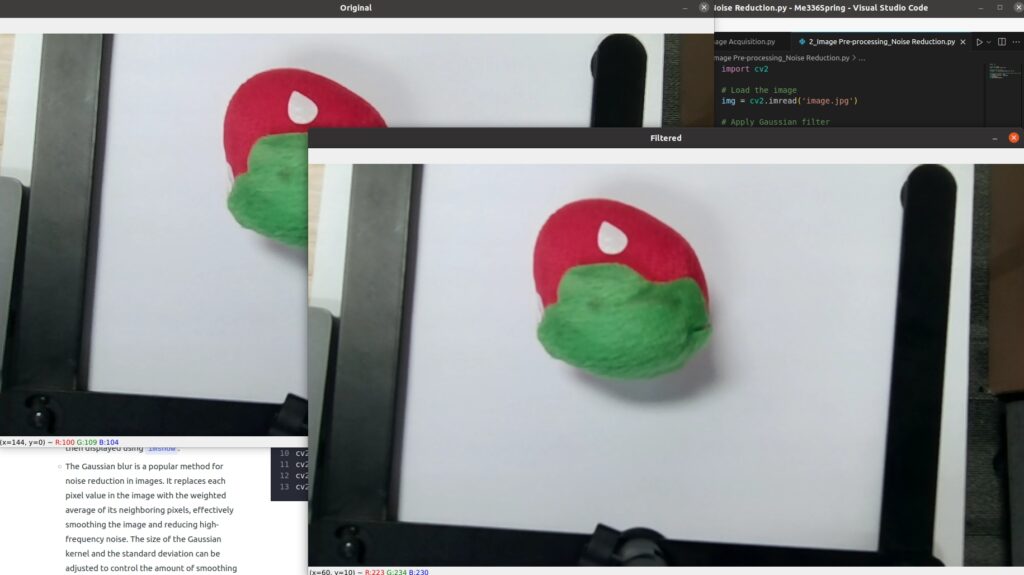Click the Original window title bar
The image size is (1024, 575).
[x=356, y=8]
